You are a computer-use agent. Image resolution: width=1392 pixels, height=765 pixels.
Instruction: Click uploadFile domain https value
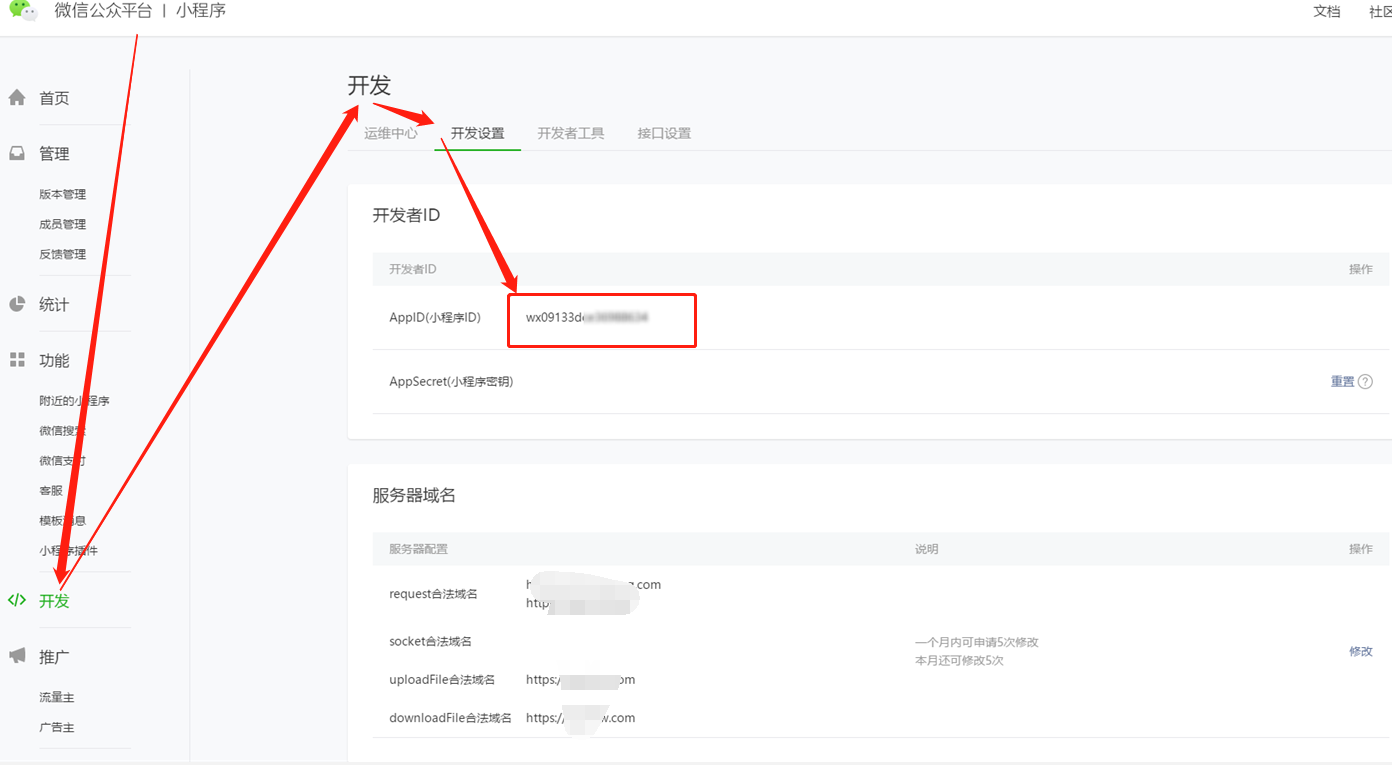point(580,680)
